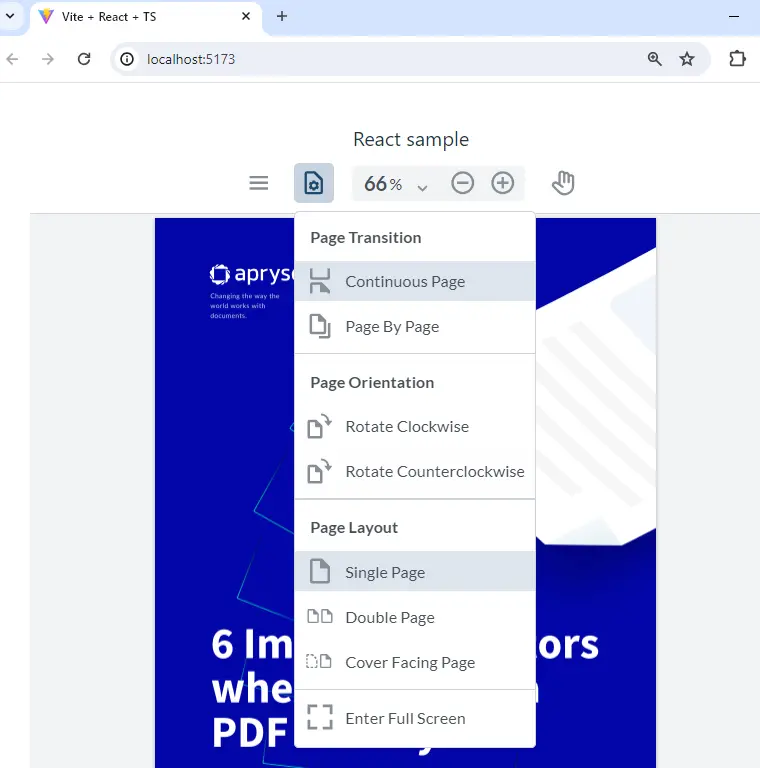The image size is (760, 768).
Task: Open the zoom level dropdown arrow
Action: coord(422,188)
